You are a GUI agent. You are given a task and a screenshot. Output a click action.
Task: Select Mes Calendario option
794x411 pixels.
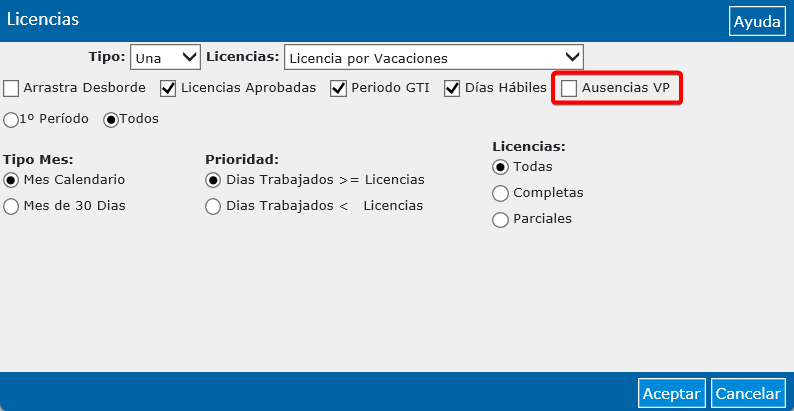[x=12, y=180]
